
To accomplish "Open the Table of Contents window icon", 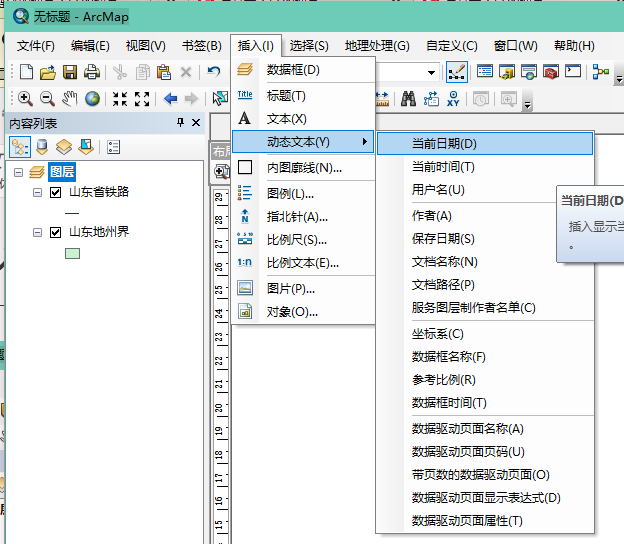I will 485,72.
